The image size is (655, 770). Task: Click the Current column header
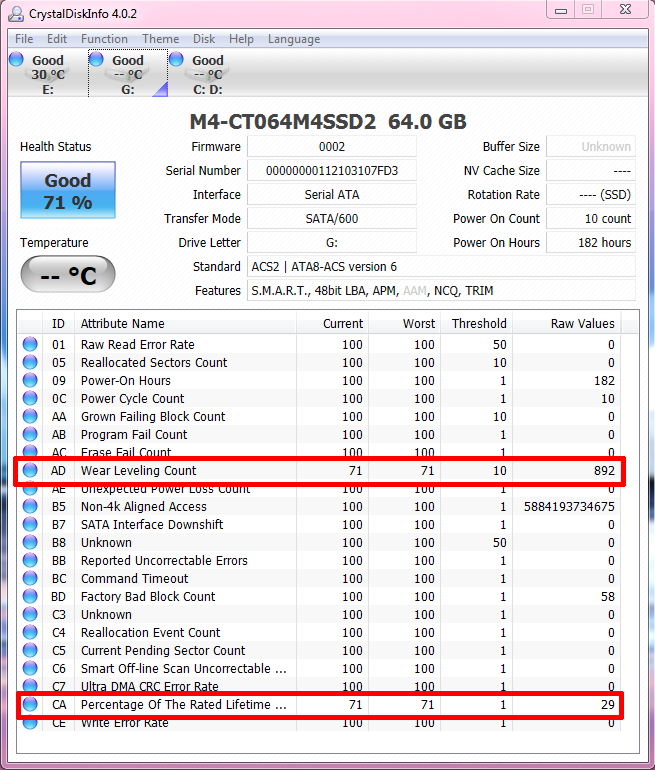click(x=332, y=324)
